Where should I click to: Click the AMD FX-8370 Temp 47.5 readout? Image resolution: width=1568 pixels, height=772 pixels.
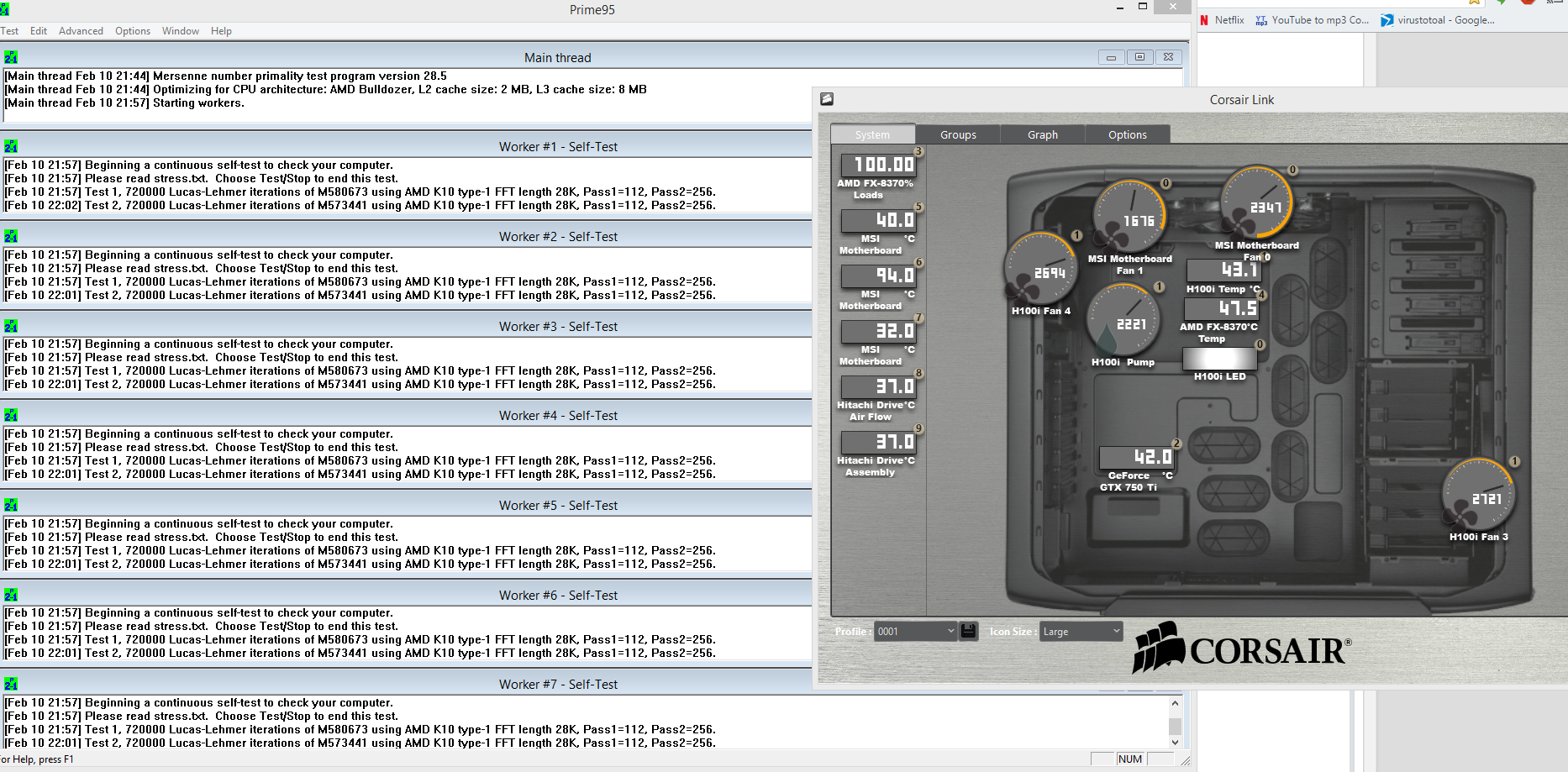pyautogui.click(x=1221, y=308)
